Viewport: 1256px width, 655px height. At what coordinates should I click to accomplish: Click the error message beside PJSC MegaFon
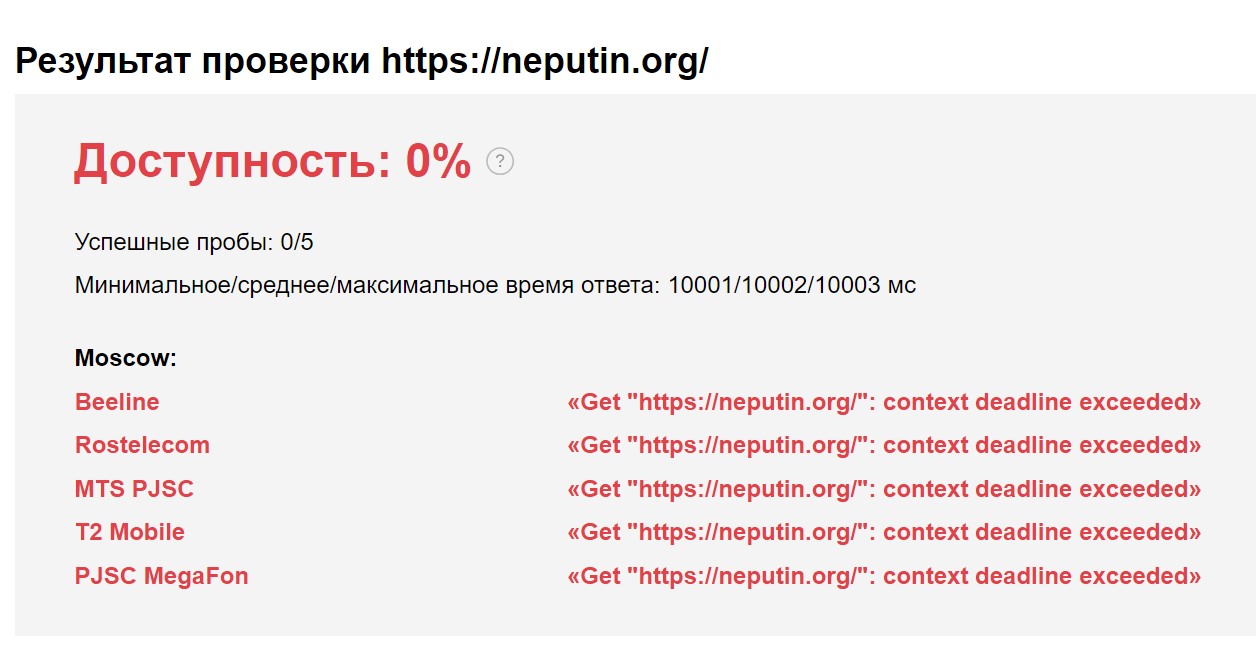884,576
